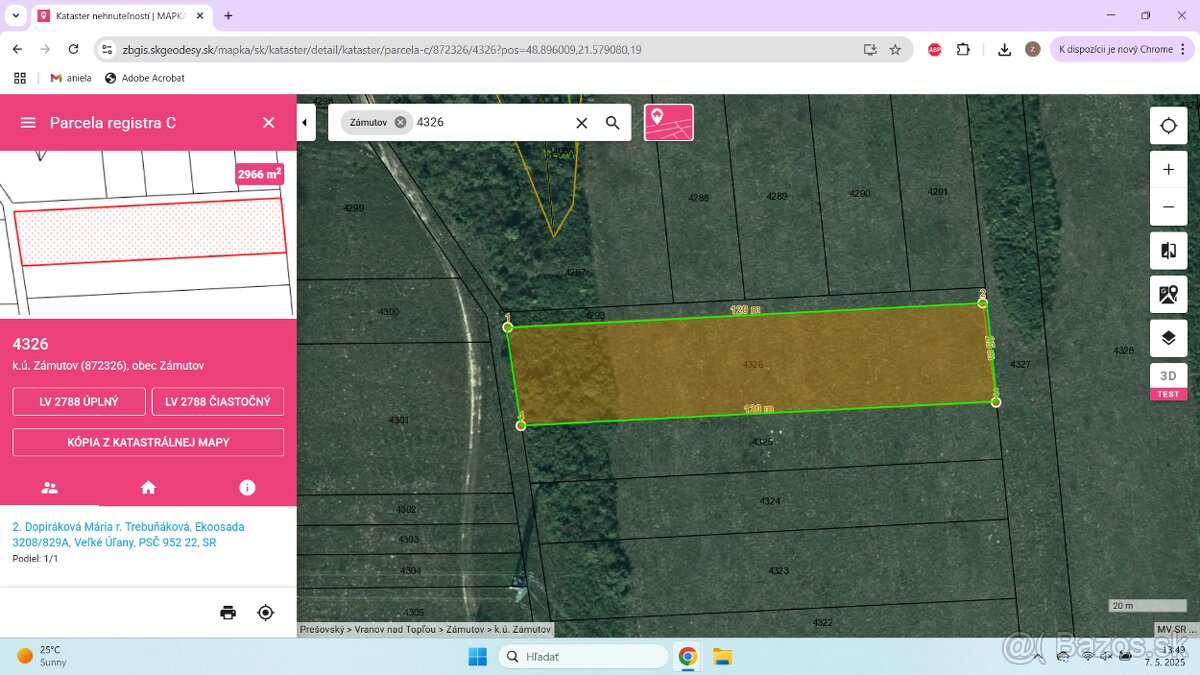Screen dimensions: 1200x675
Task: Center map on parcel target icon
Action: tap(265, 613)
